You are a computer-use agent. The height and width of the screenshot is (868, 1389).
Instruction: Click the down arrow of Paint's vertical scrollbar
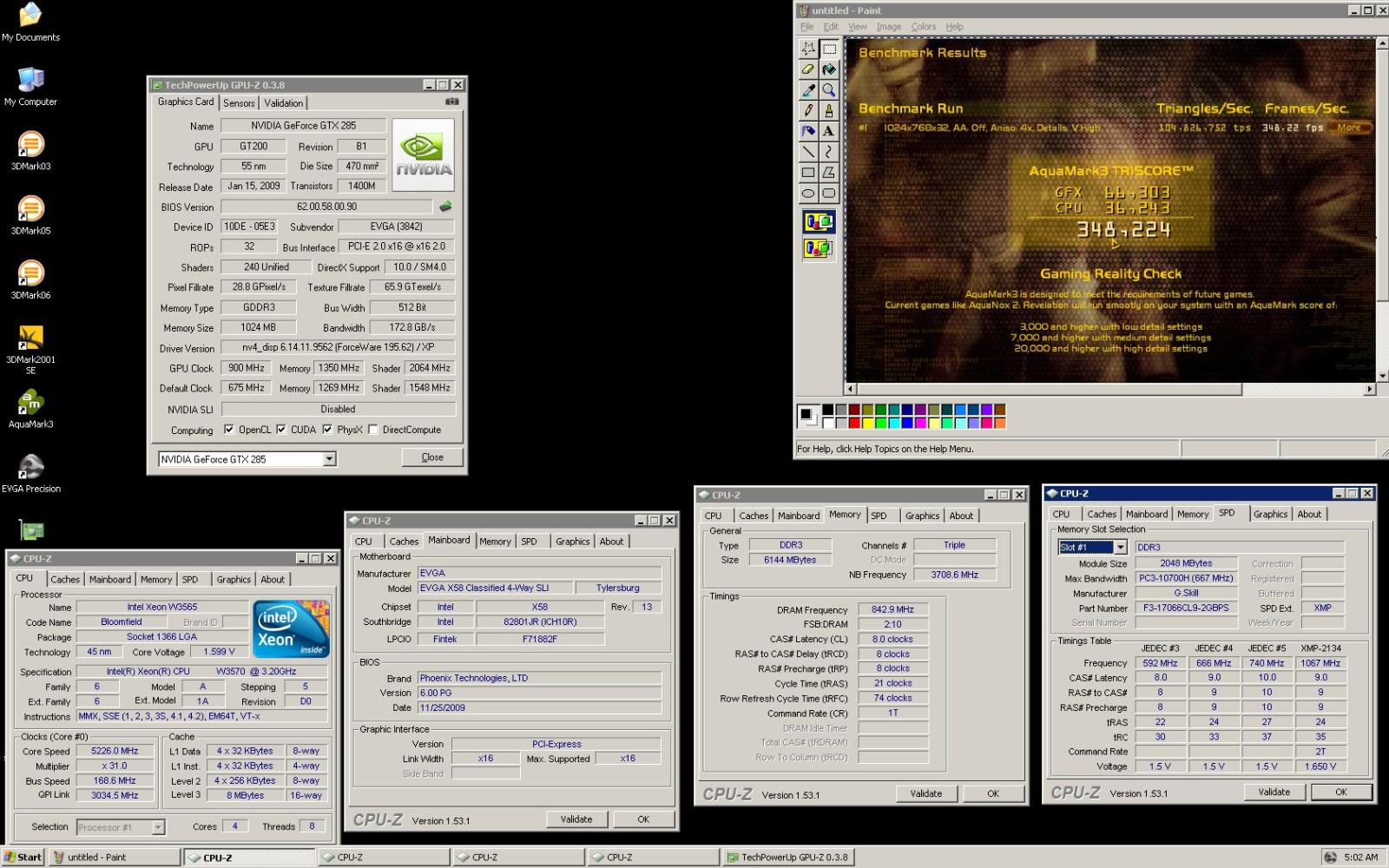[1383, 376]
